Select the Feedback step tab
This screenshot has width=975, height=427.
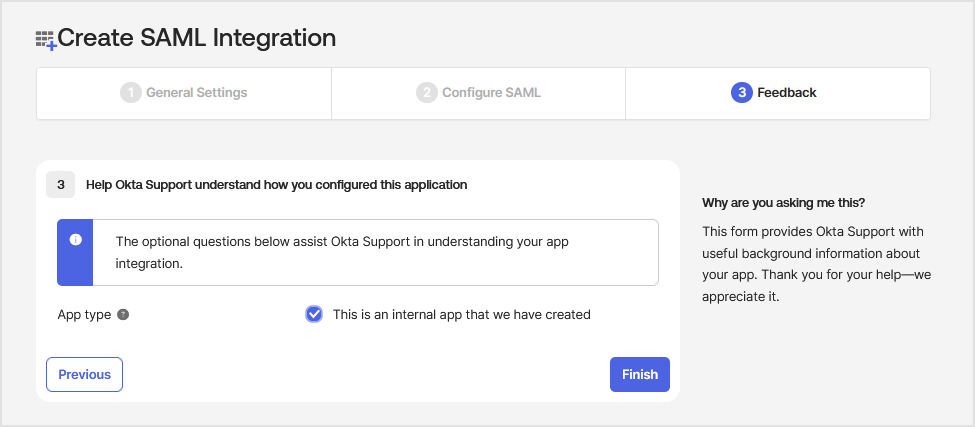(x=778, y=93)
